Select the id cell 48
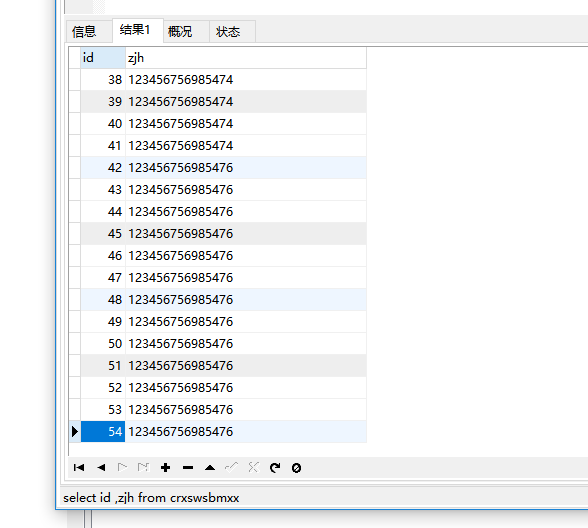This screenshot has height=528, width=588. (103, 300)
